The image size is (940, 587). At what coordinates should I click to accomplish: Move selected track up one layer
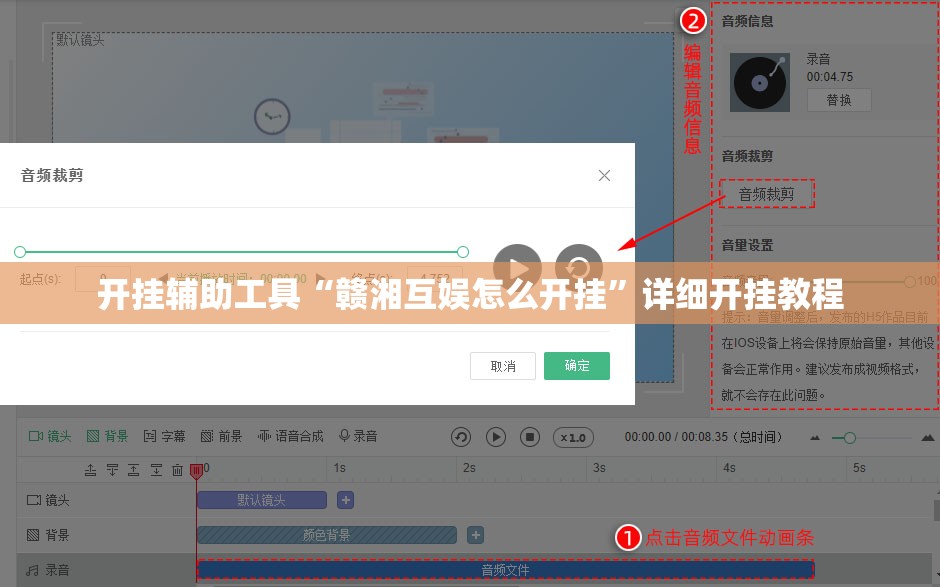[91, 470]
